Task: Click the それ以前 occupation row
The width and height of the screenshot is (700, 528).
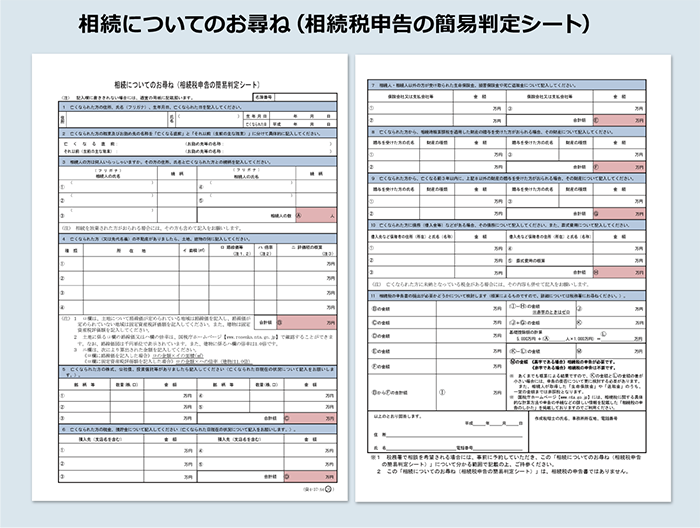Action: [198, 151]
